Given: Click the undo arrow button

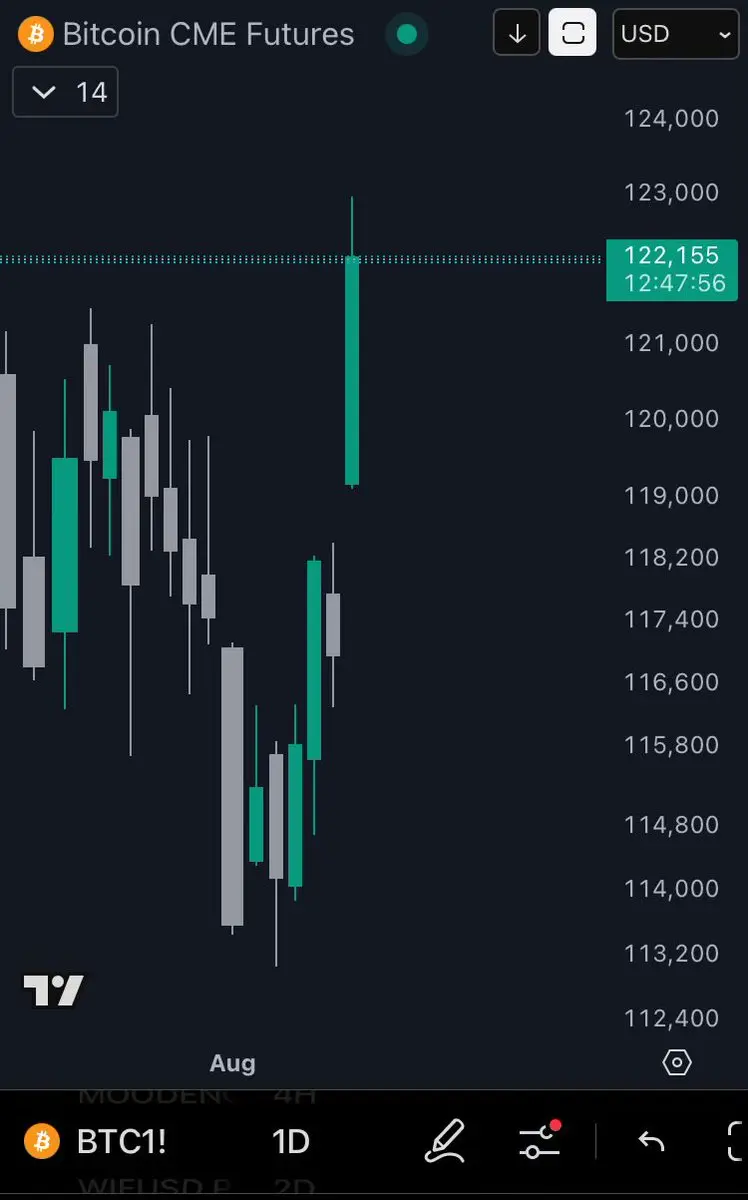Looking at the screenshot, I should 651,1141.
